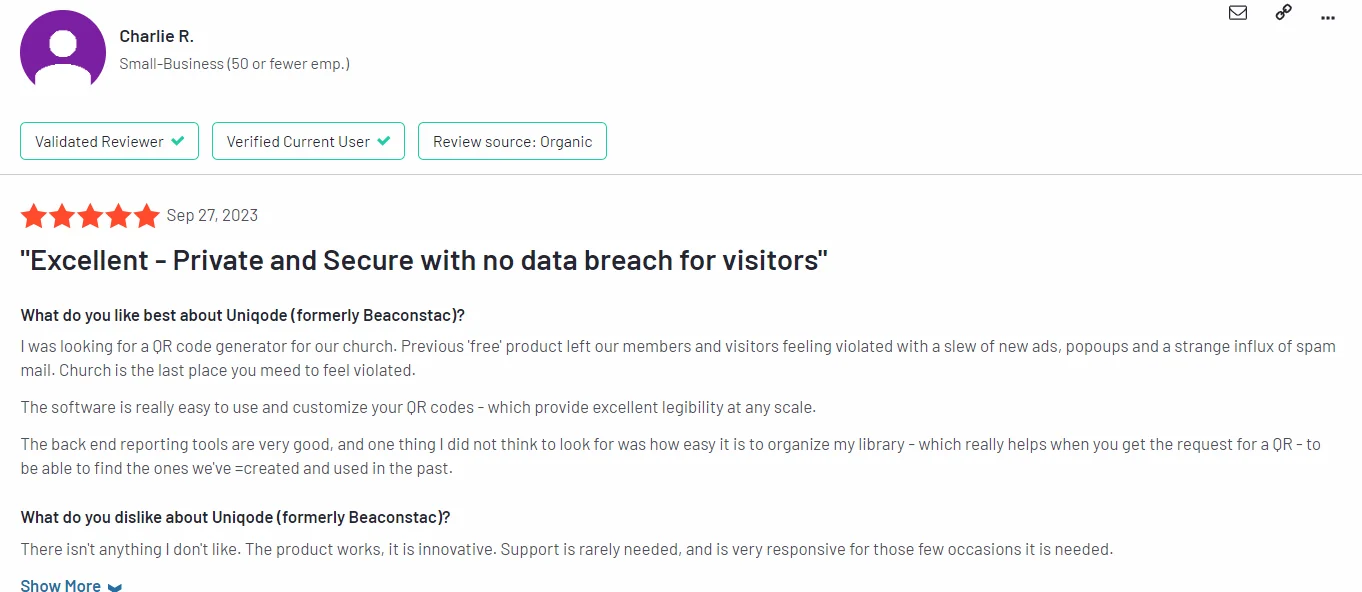This screenshot has height=592, width=1362.
Task: Click the first rating star
Action: [34, 216]
